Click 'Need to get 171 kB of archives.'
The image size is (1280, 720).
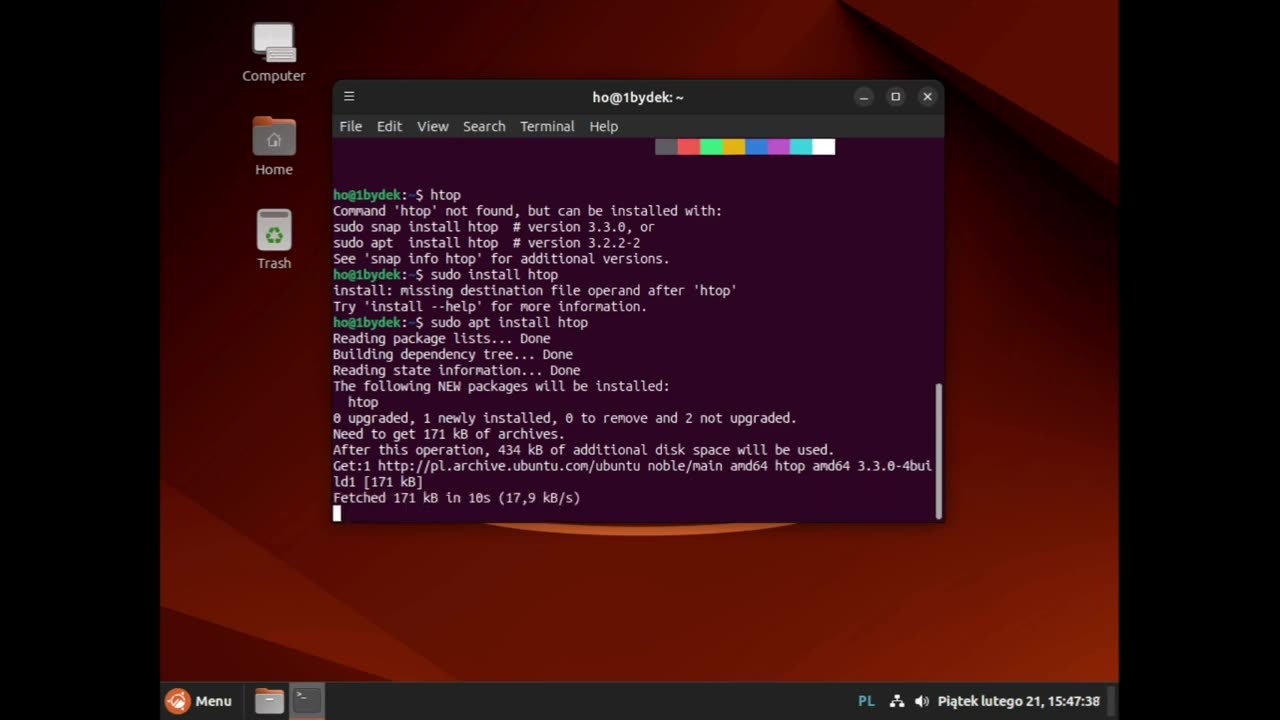coord(449,434)
